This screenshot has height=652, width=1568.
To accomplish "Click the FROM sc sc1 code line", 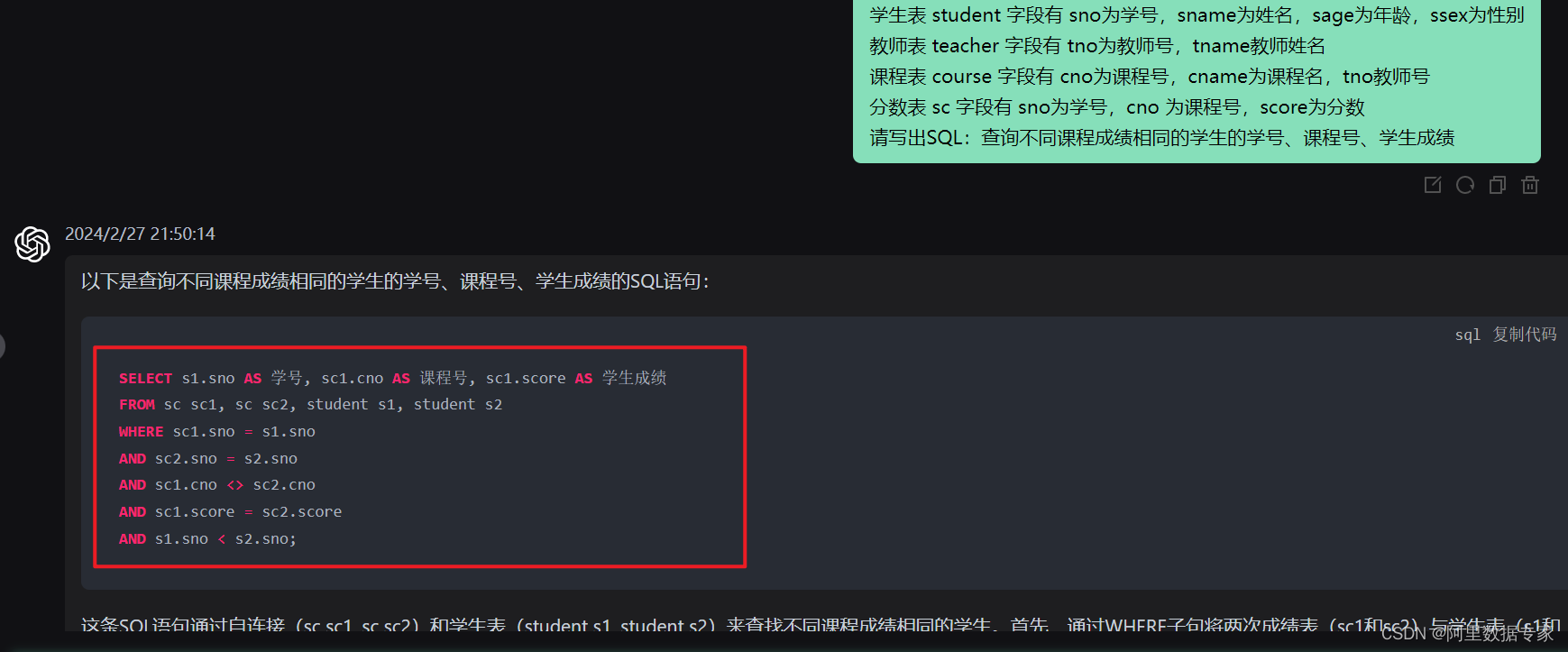I will coord(310,405).
